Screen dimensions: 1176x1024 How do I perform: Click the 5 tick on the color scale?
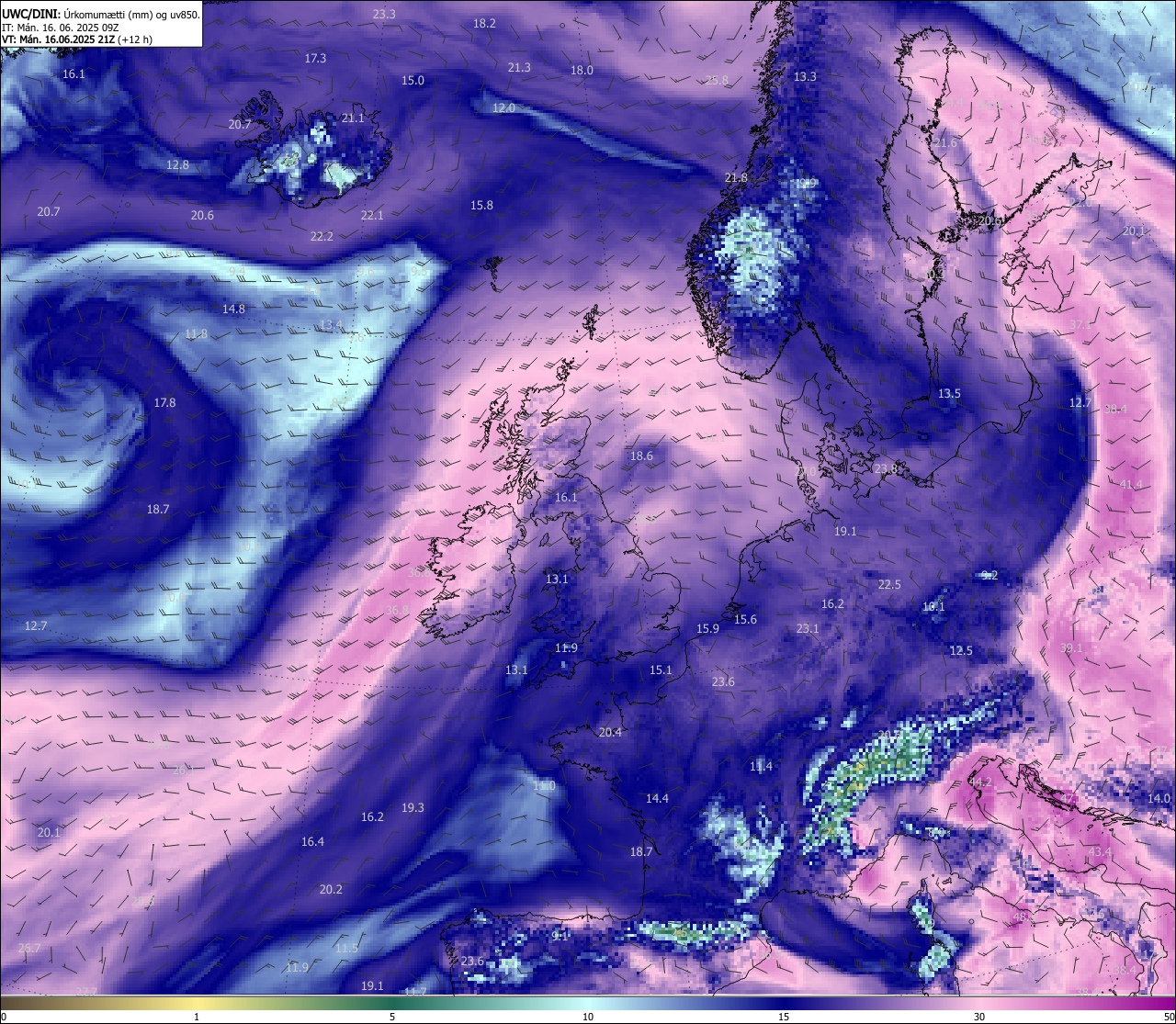click(392, 1017)
